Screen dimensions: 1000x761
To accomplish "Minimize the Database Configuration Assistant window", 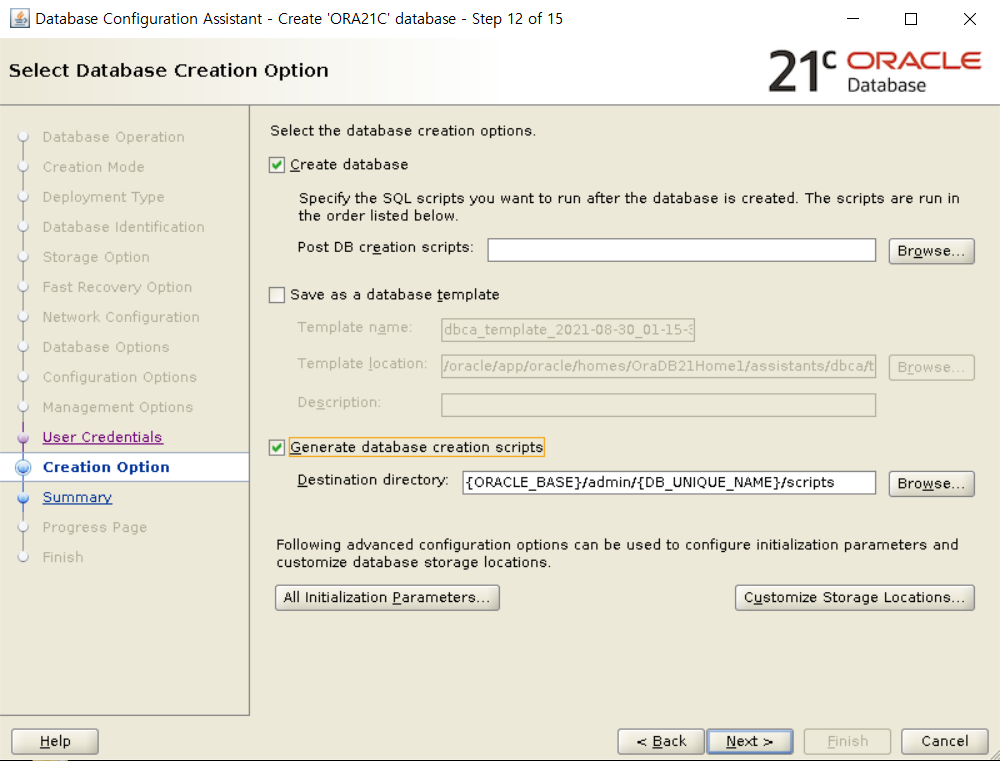I will [x=853, y=18].
